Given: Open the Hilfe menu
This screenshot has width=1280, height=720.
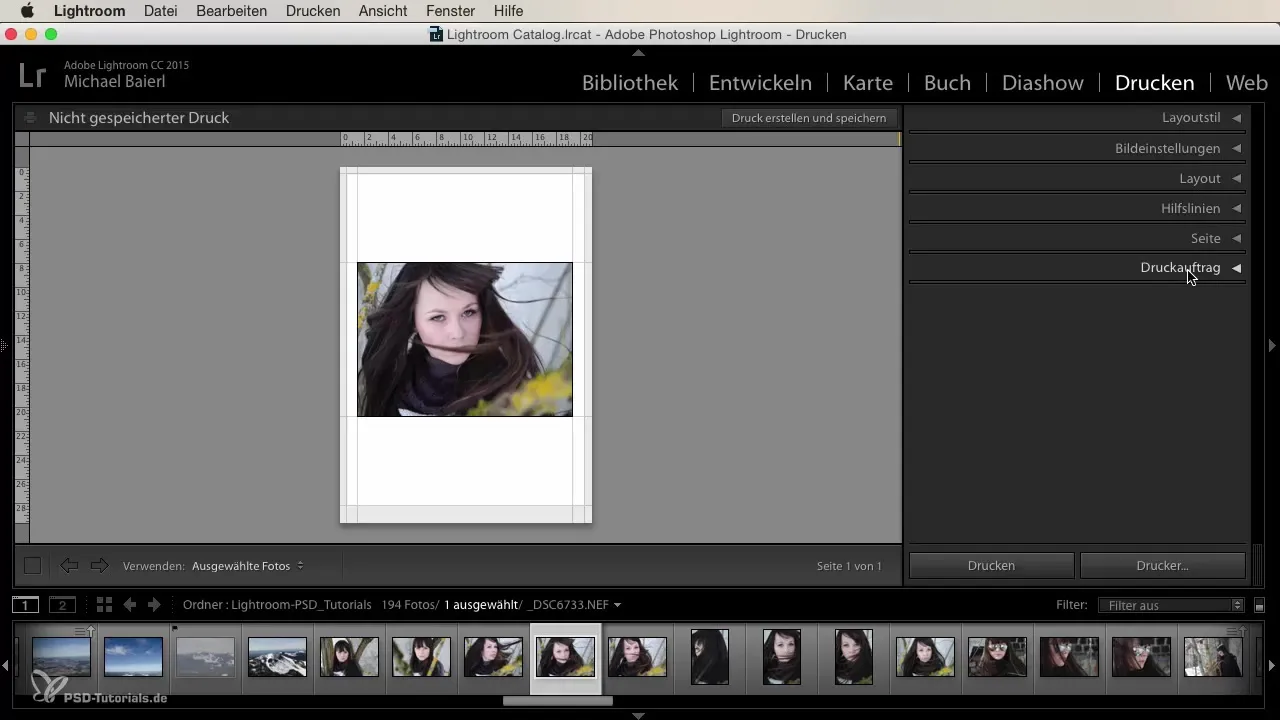Looking at the screenshot, I should (x=508, y=11).
